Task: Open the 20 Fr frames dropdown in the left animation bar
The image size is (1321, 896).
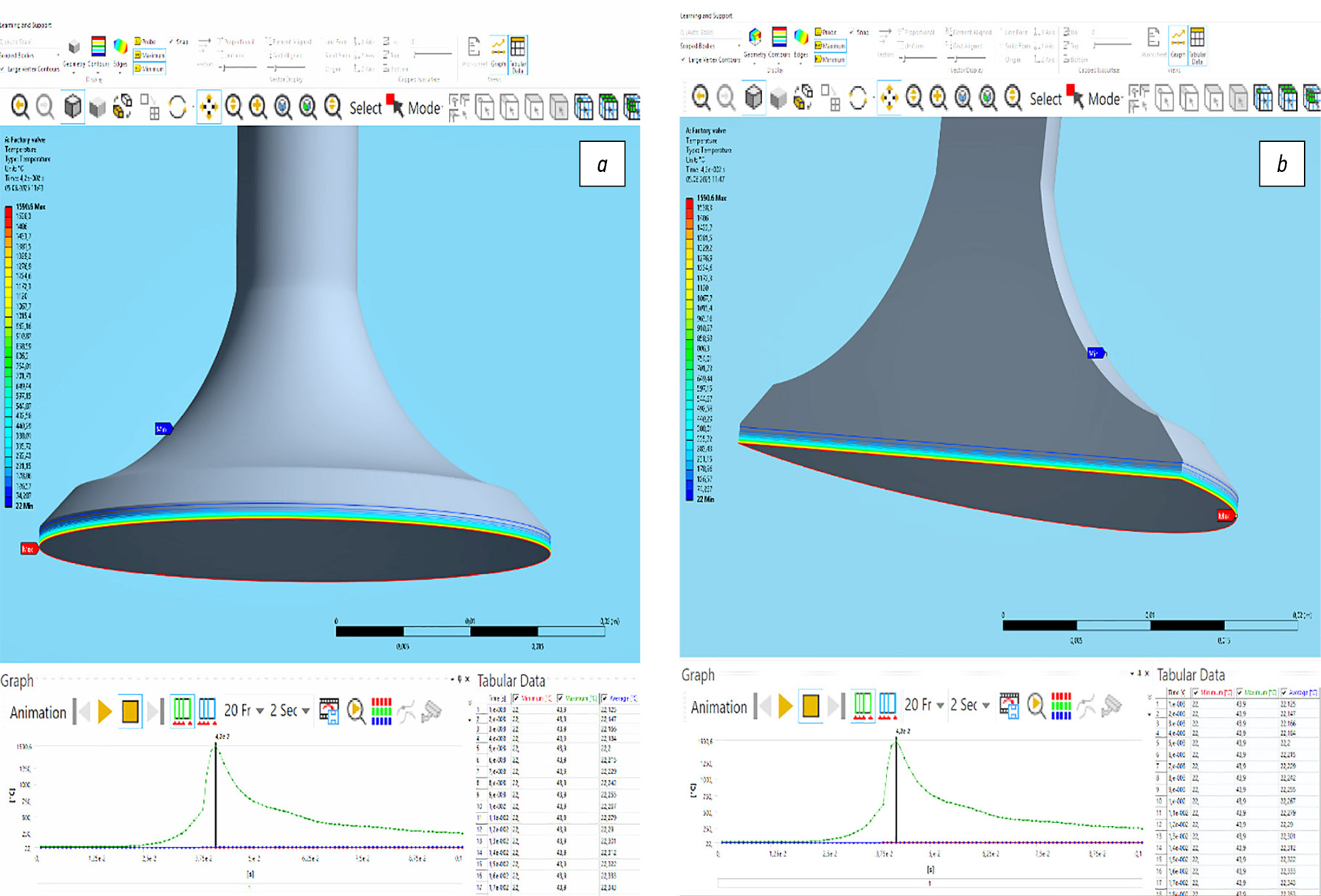Action: tap(260, 711)
